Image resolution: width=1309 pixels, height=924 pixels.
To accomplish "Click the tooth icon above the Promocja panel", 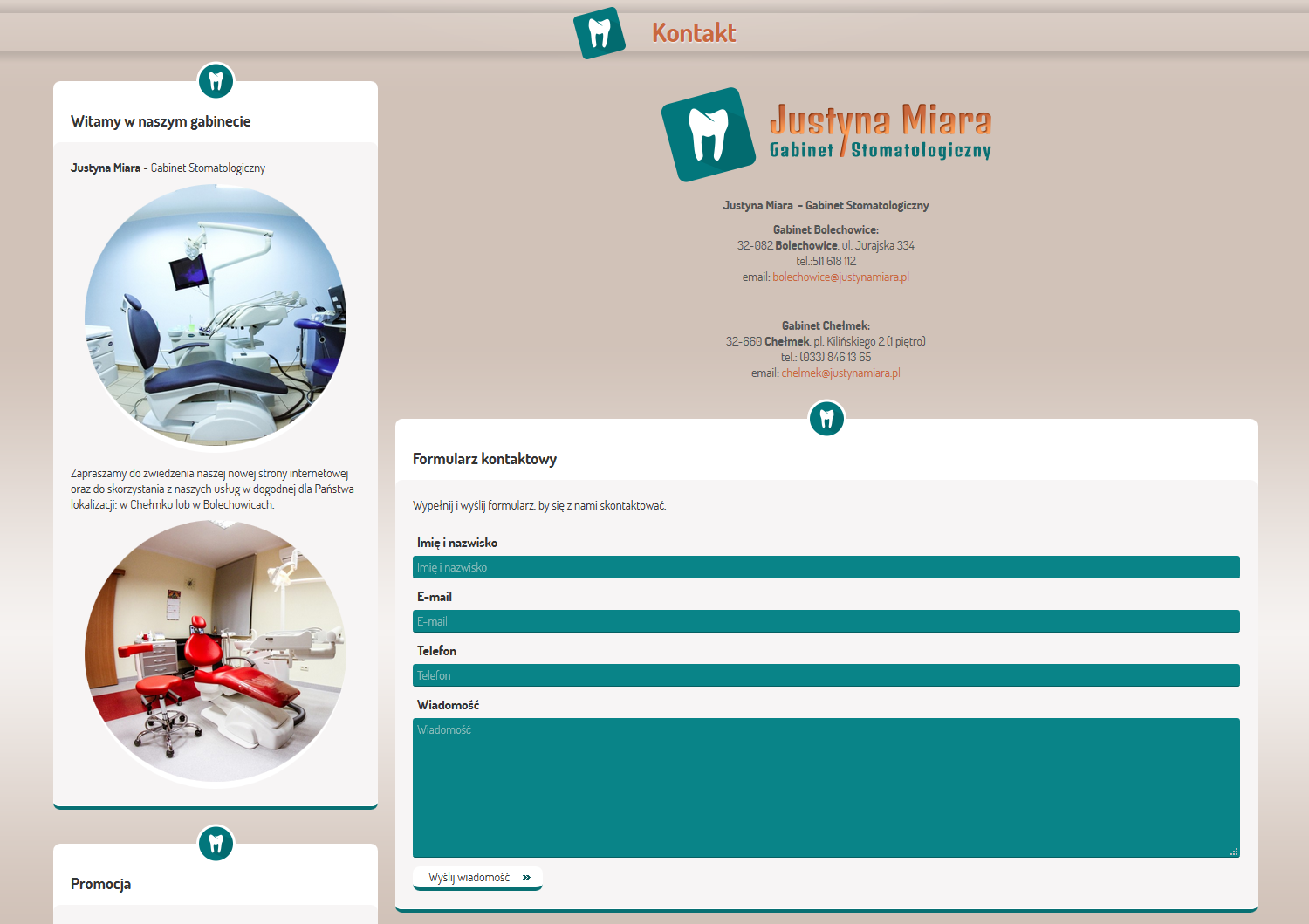I will [216, 844].
